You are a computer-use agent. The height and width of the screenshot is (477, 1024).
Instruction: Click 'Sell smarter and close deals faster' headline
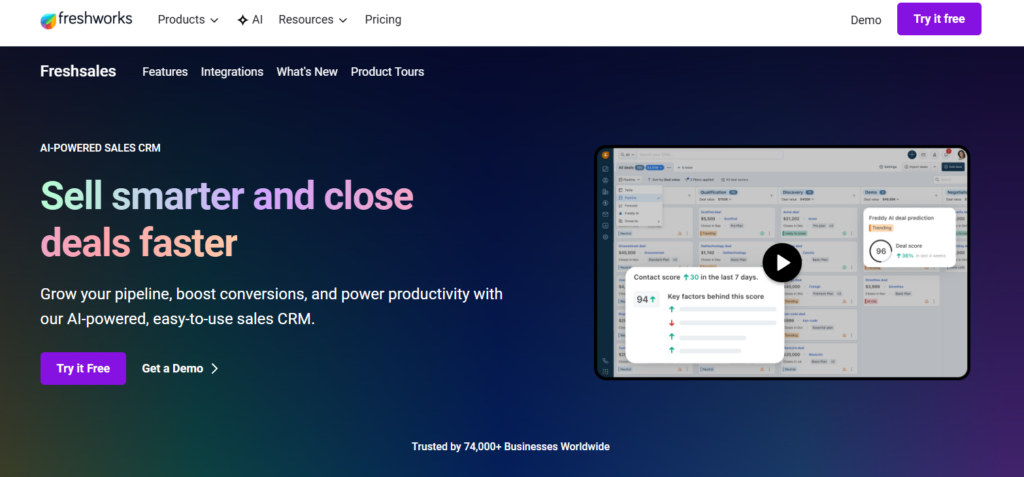coord(227,220)
